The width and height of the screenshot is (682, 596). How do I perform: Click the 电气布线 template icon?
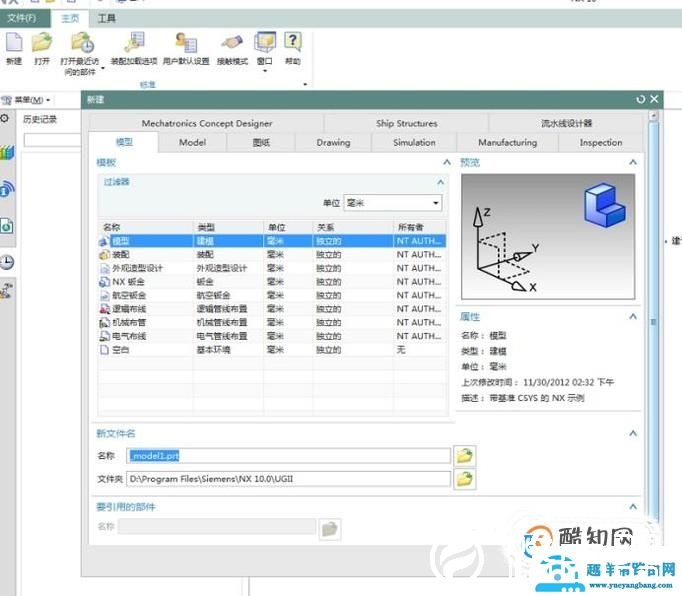coord(104,336)
